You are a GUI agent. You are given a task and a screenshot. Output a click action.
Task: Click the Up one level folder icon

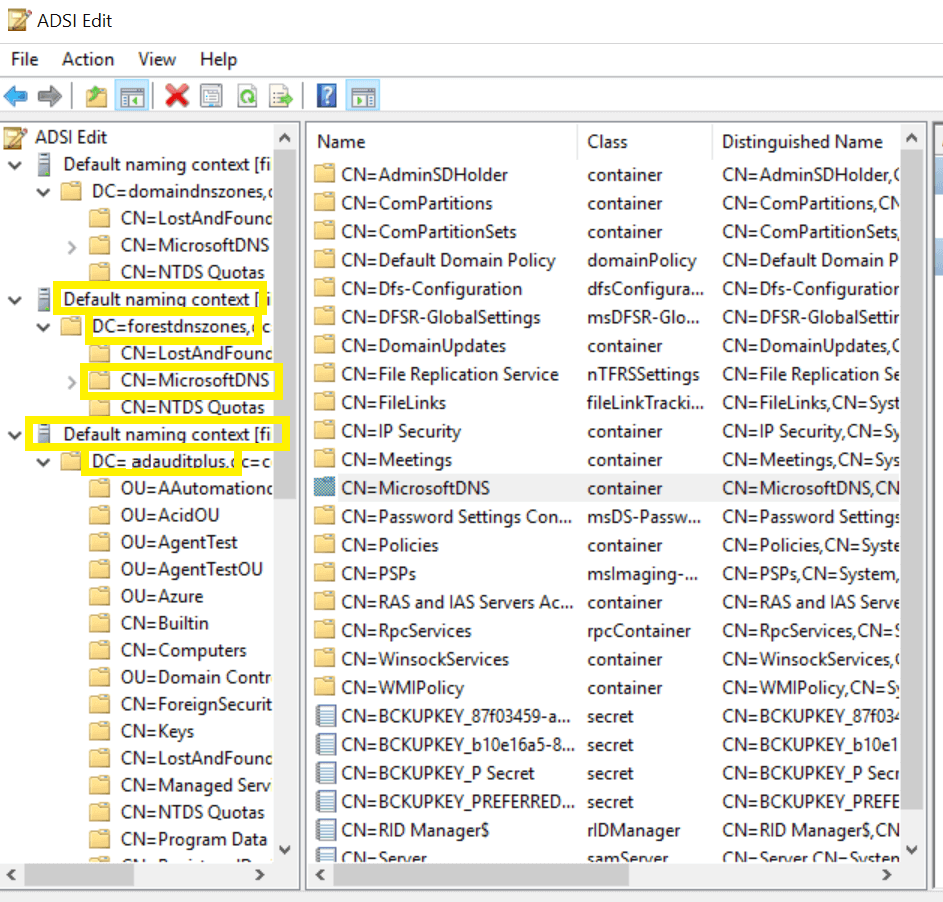coord(96,96)
